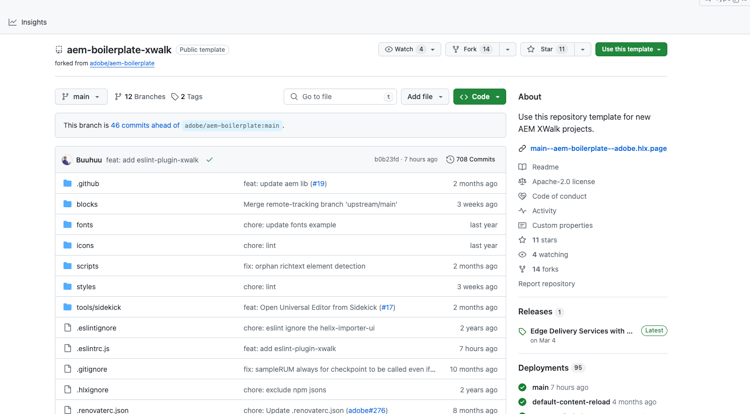Open the Star lists dropdown arrow
The height and width of the screenshot is (414, 750).
click(583, 49)
